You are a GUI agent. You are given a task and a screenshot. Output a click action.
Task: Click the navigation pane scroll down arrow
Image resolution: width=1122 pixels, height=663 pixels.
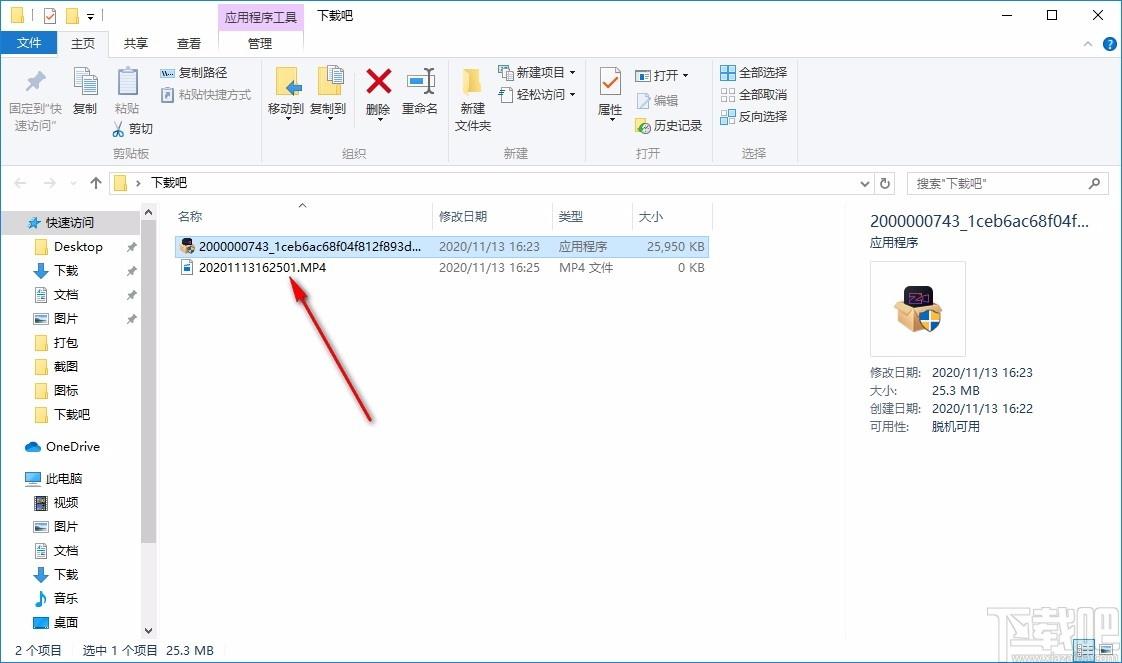click(x=148, y=631)
